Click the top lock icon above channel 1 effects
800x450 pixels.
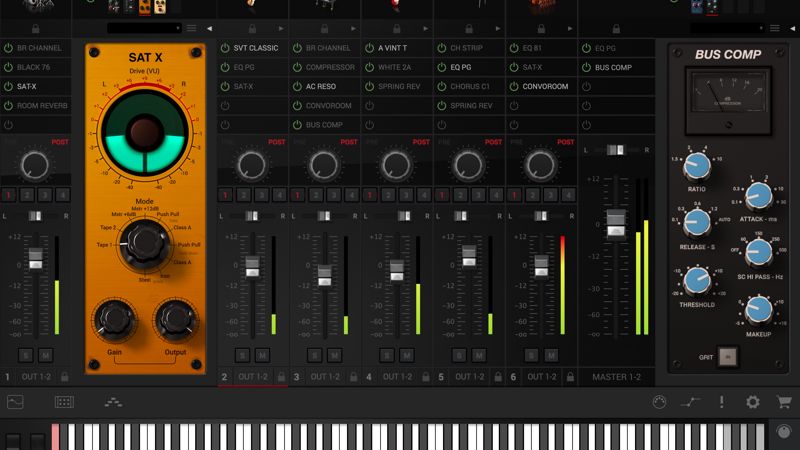[35, 29]
